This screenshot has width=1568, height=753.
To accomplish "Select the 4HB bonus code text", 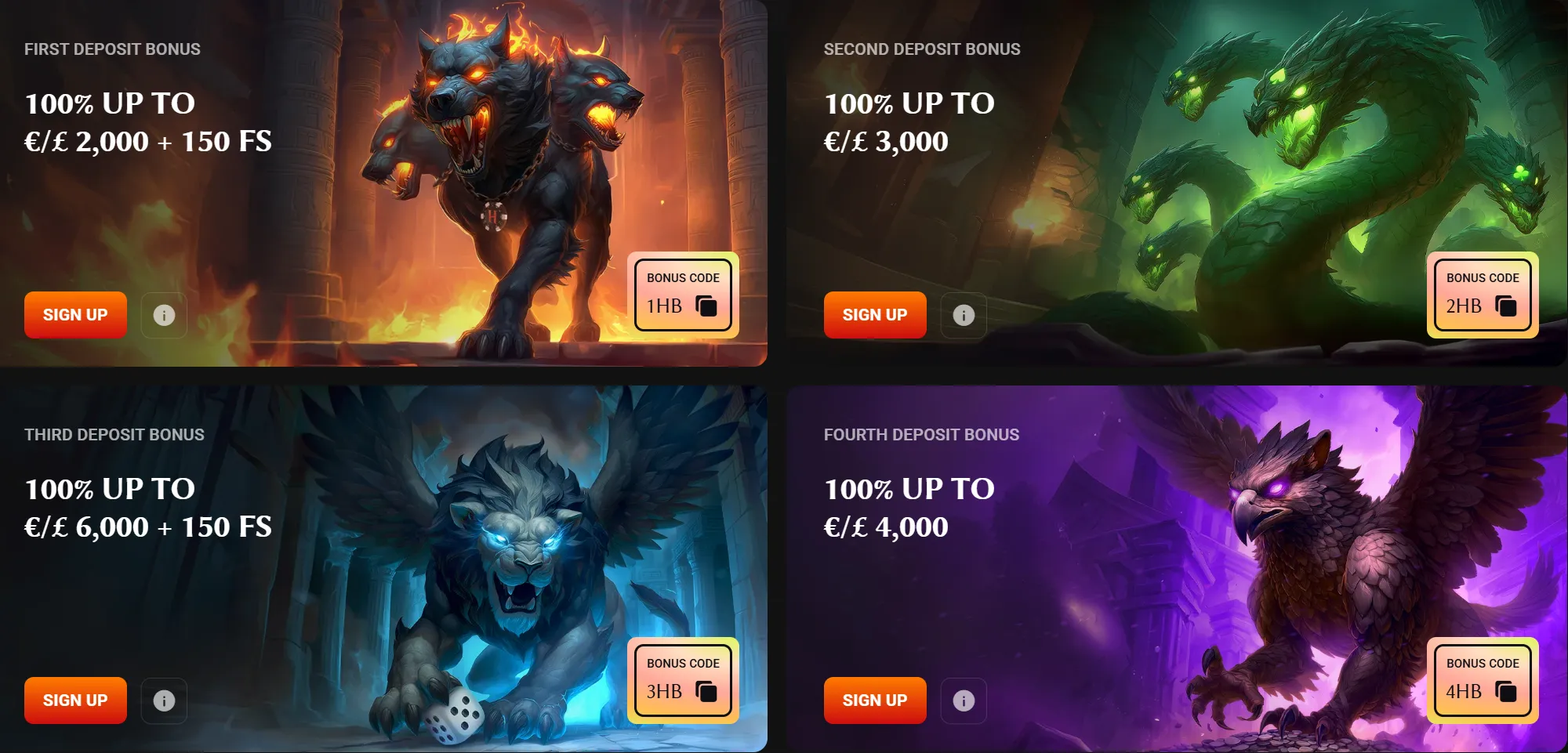I will point(1464,691).
